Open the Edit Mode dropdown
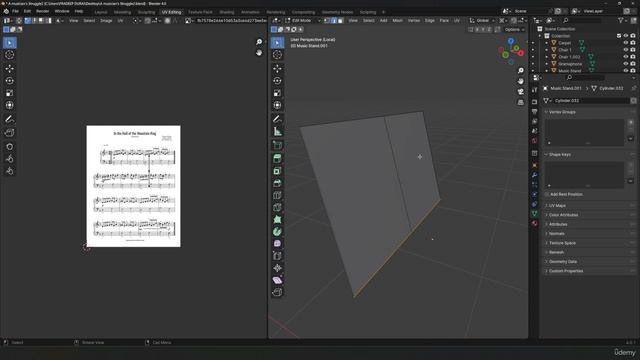This screenshot has width=640, height=360. coord(303,20)
